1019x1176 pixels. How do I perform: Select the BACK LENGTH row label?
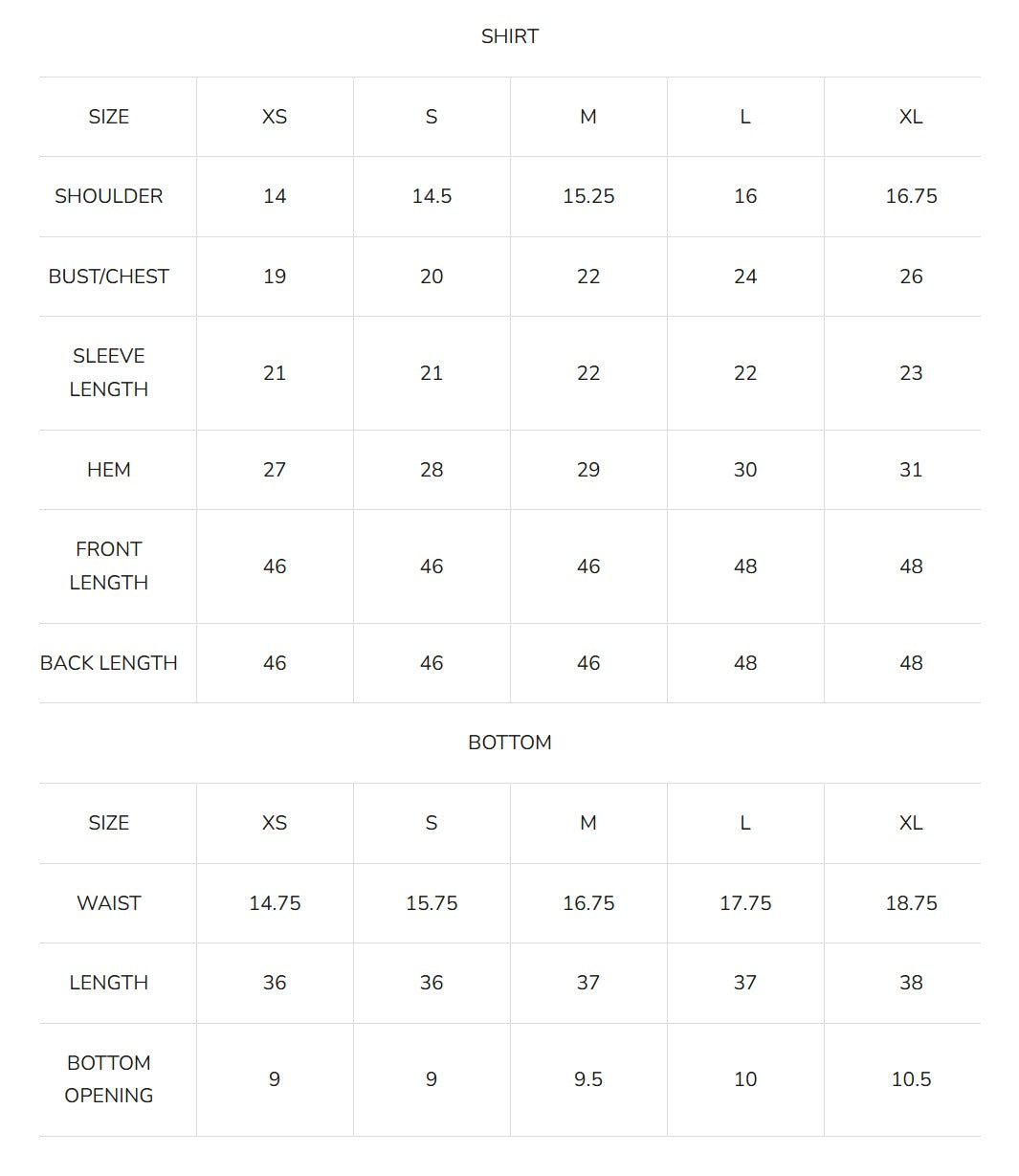109,663
